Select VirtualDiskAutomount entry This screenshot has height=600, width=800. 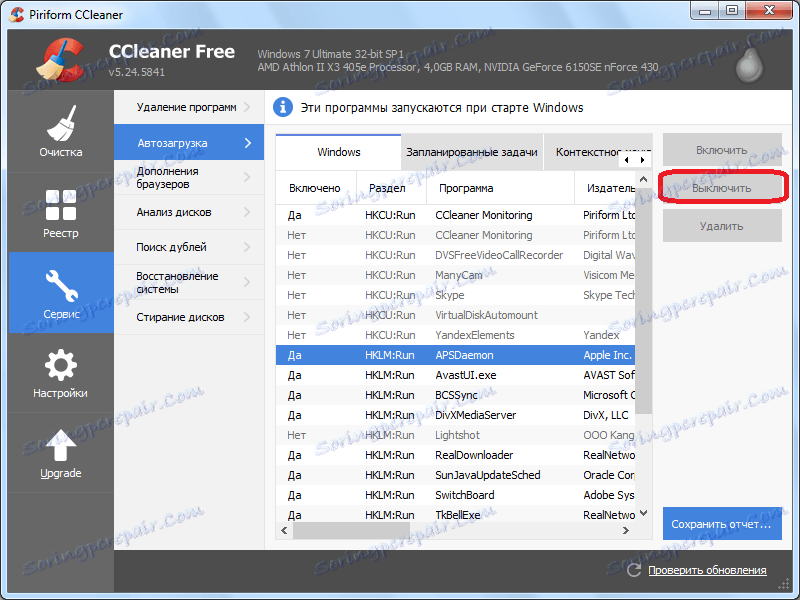(456, 315)
